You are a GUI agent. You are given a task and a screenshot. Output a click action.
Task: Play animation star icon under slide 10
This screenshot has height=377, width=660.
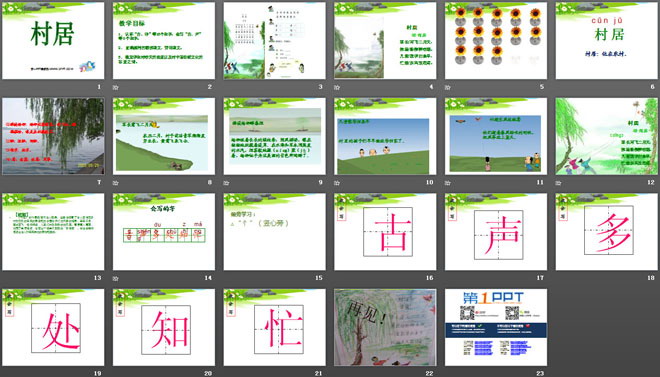[337, 183]
